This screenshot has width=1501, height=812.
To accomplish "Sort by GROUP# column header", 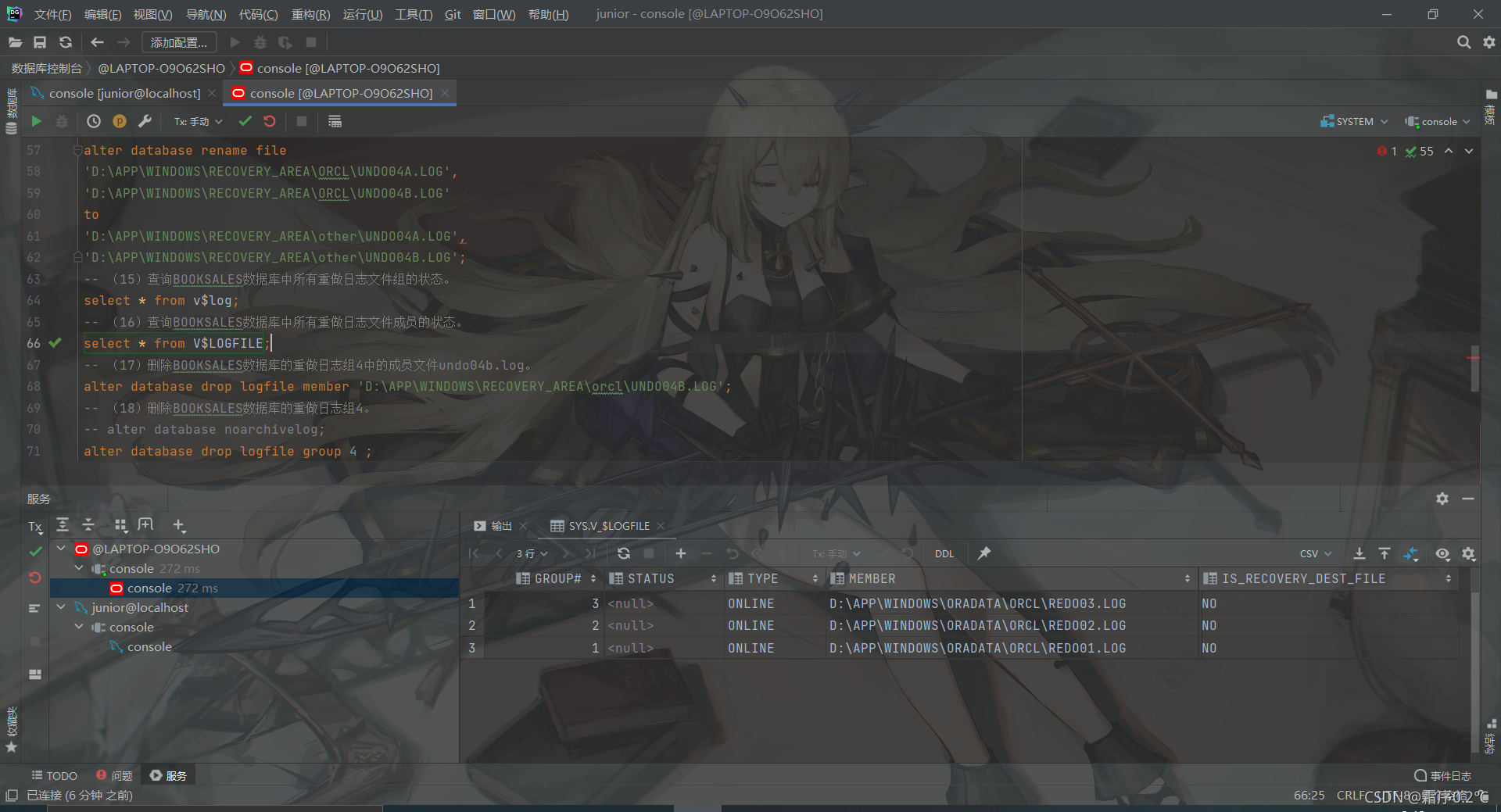I will 557,578.
